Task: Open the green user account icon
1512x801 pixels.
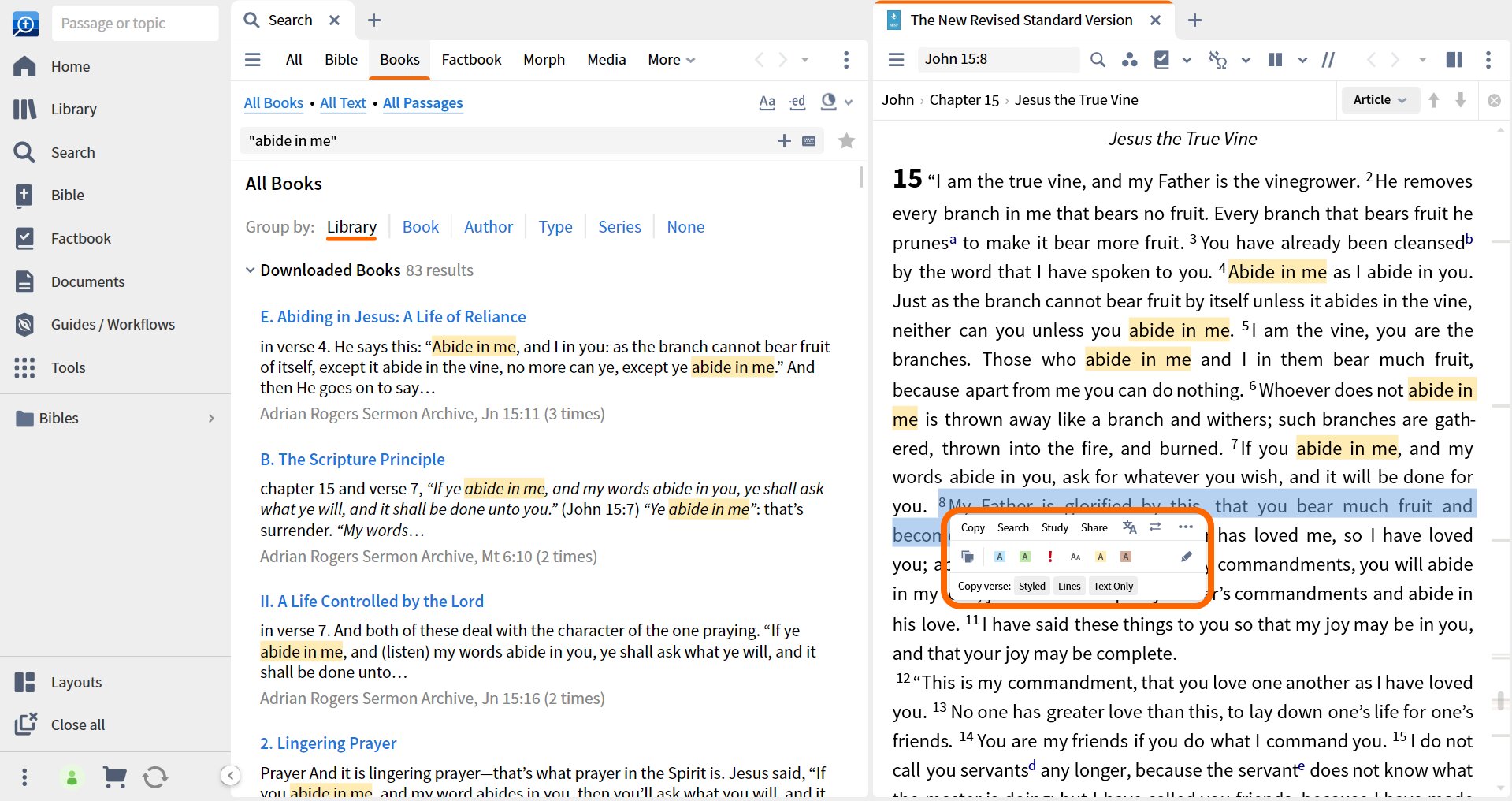Action: (x=72, y=777)
